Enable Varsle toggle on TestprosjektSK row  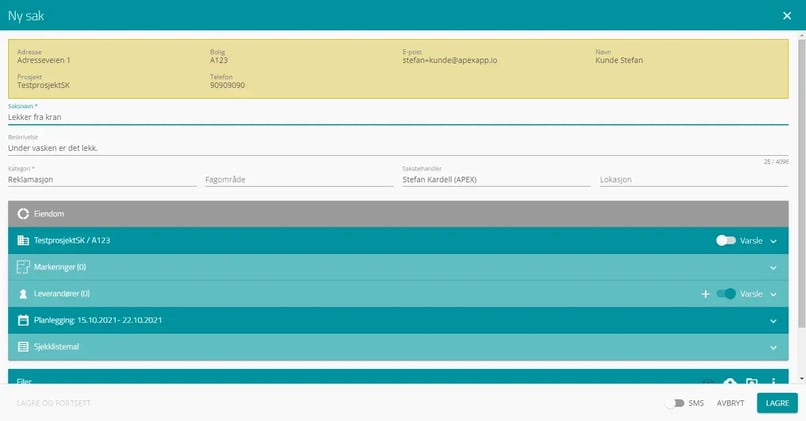point(726,241)
